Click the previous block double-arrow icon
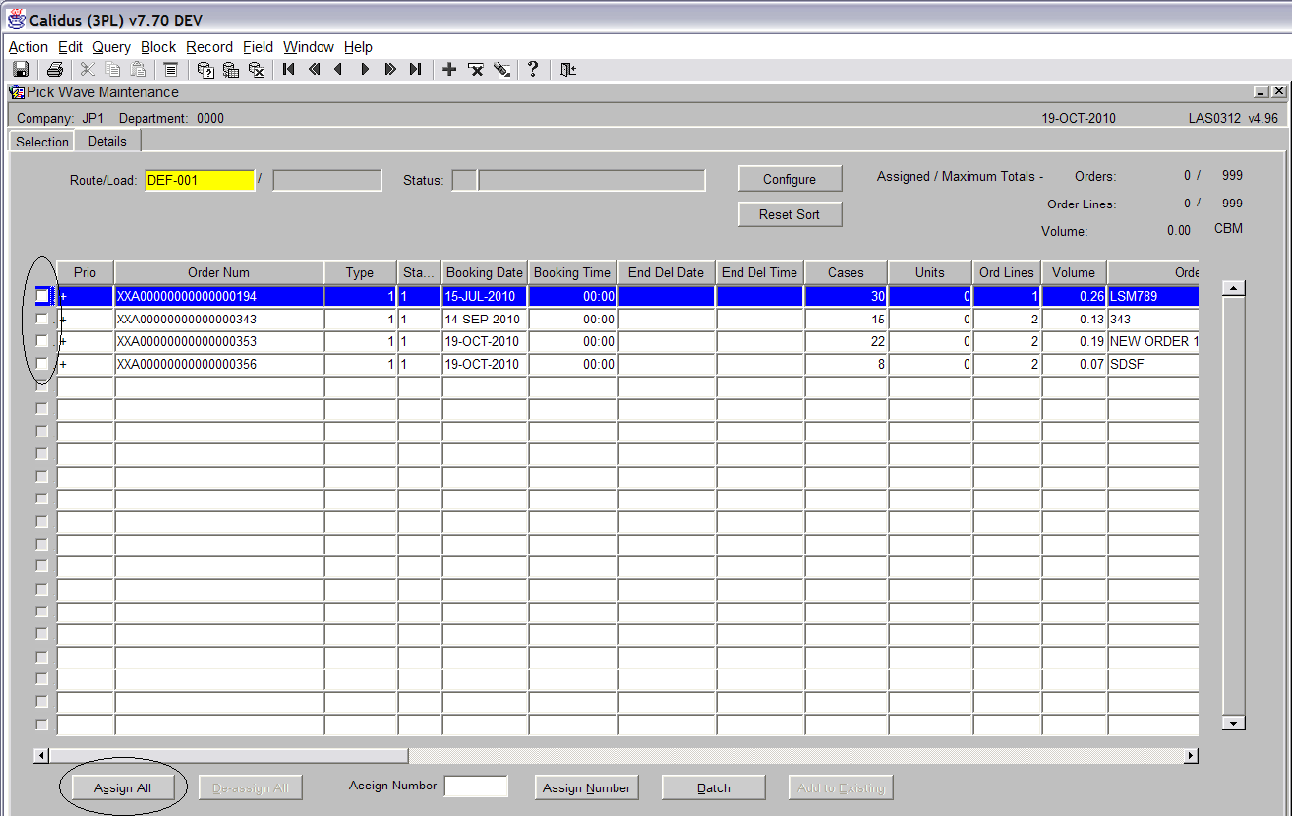1297x819 pixels. [x=314, y=69]
